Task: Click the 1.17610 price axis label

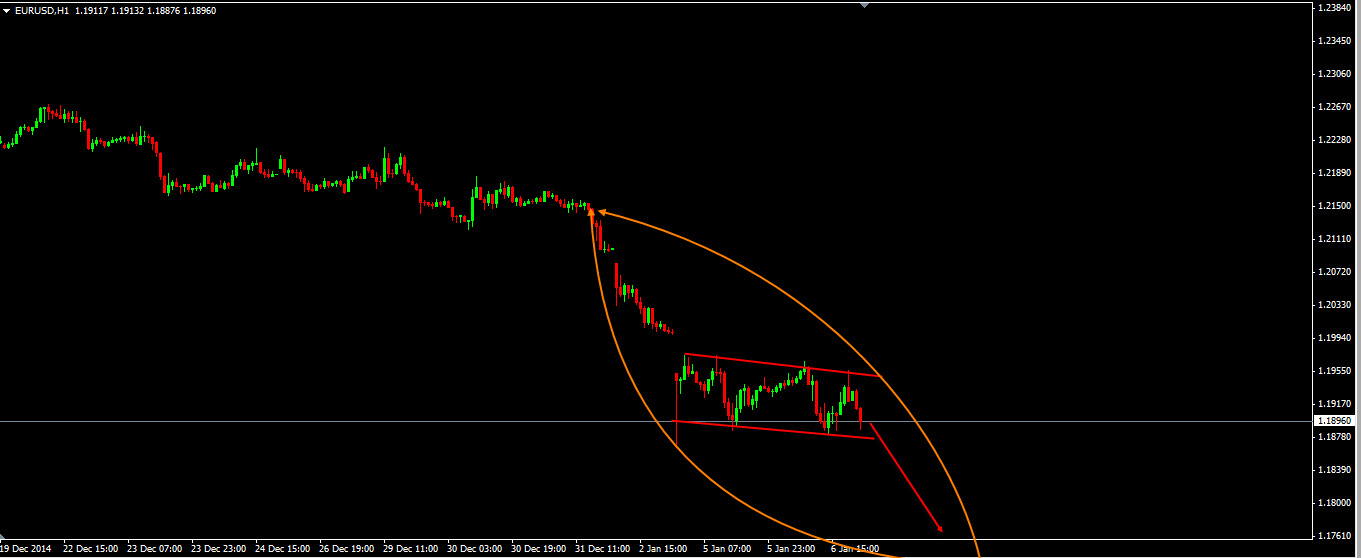Action: 1334,535
